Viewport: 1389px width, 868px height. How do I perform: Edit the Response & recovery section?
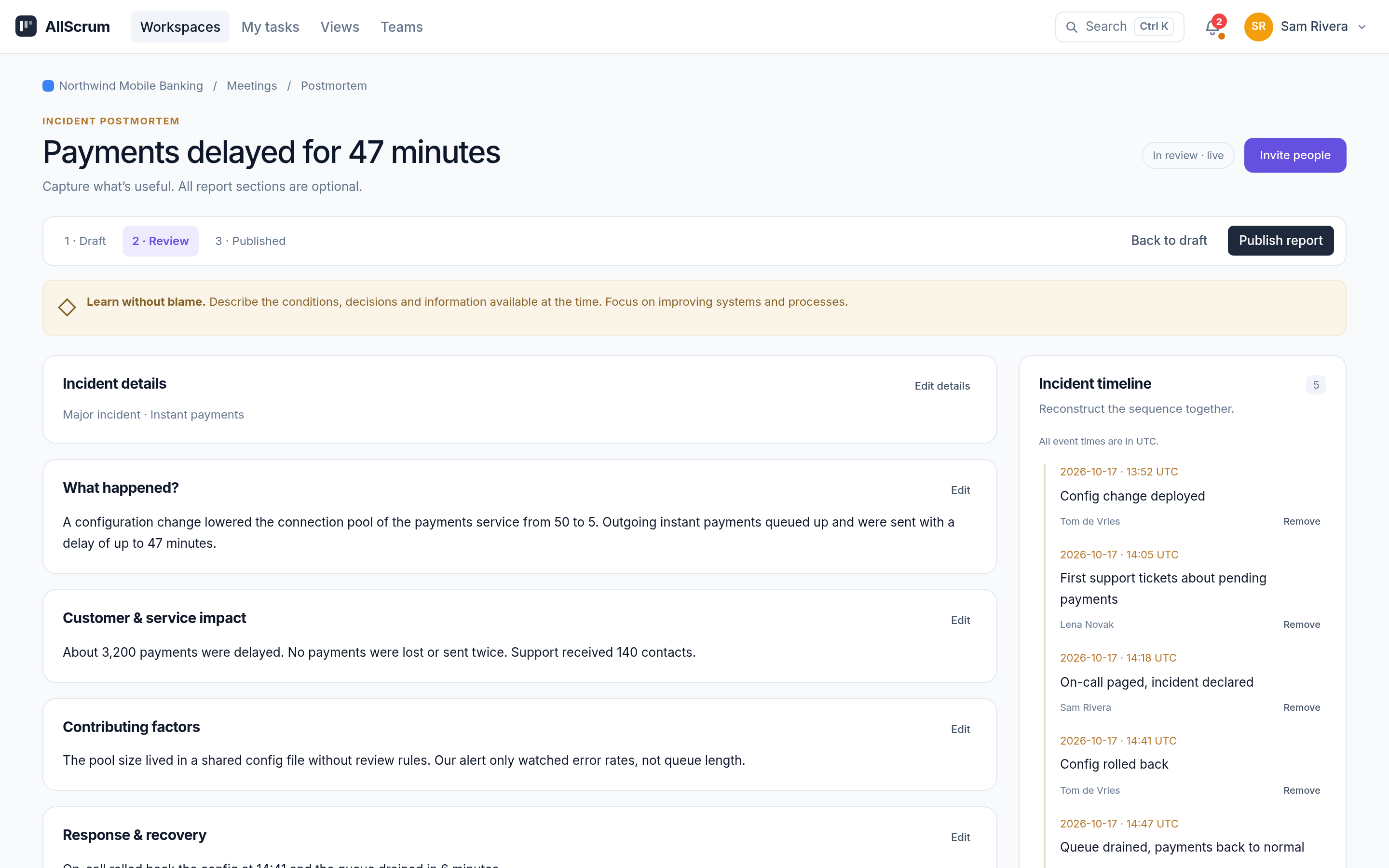pyautogui.click(x=960, y=838)
